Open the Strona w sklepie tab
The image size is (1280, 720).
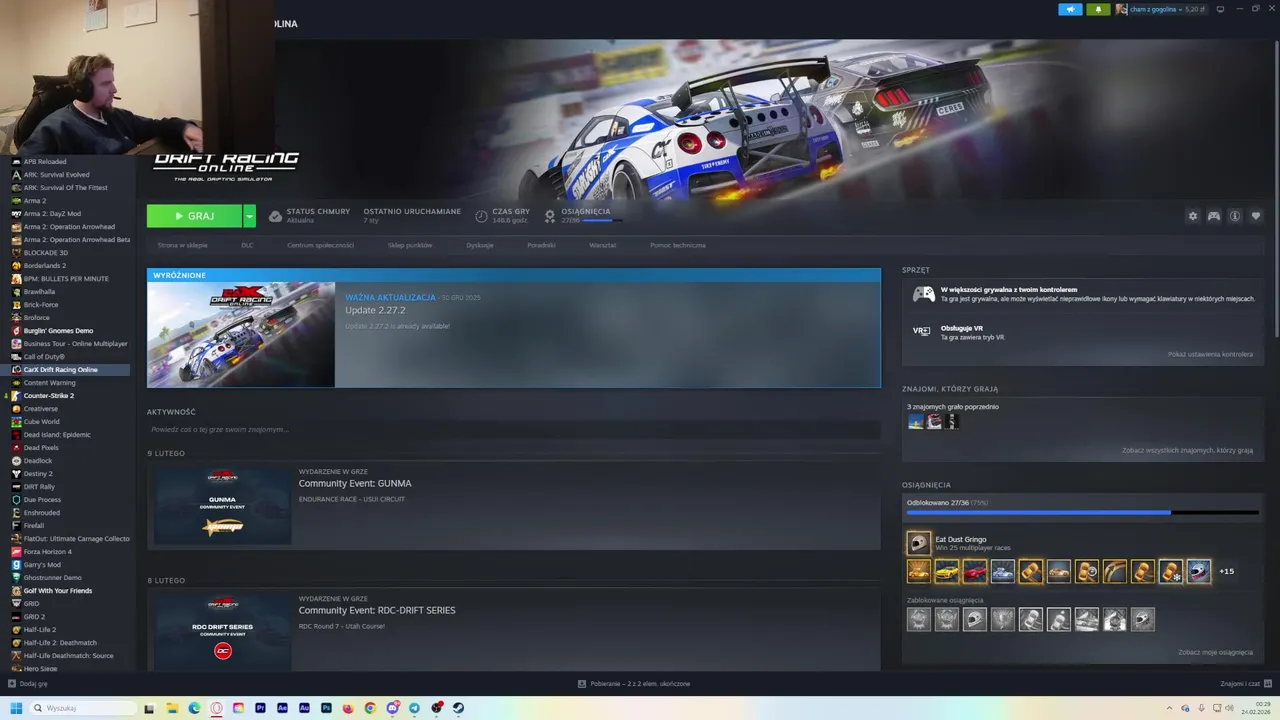tap(182, 245)
